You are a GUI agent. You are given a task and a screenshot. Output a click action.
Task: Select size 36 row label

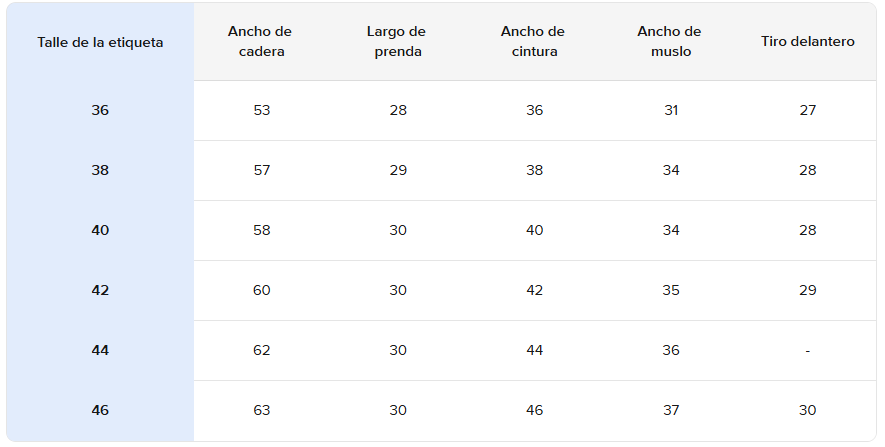click(x=100, y=110)
